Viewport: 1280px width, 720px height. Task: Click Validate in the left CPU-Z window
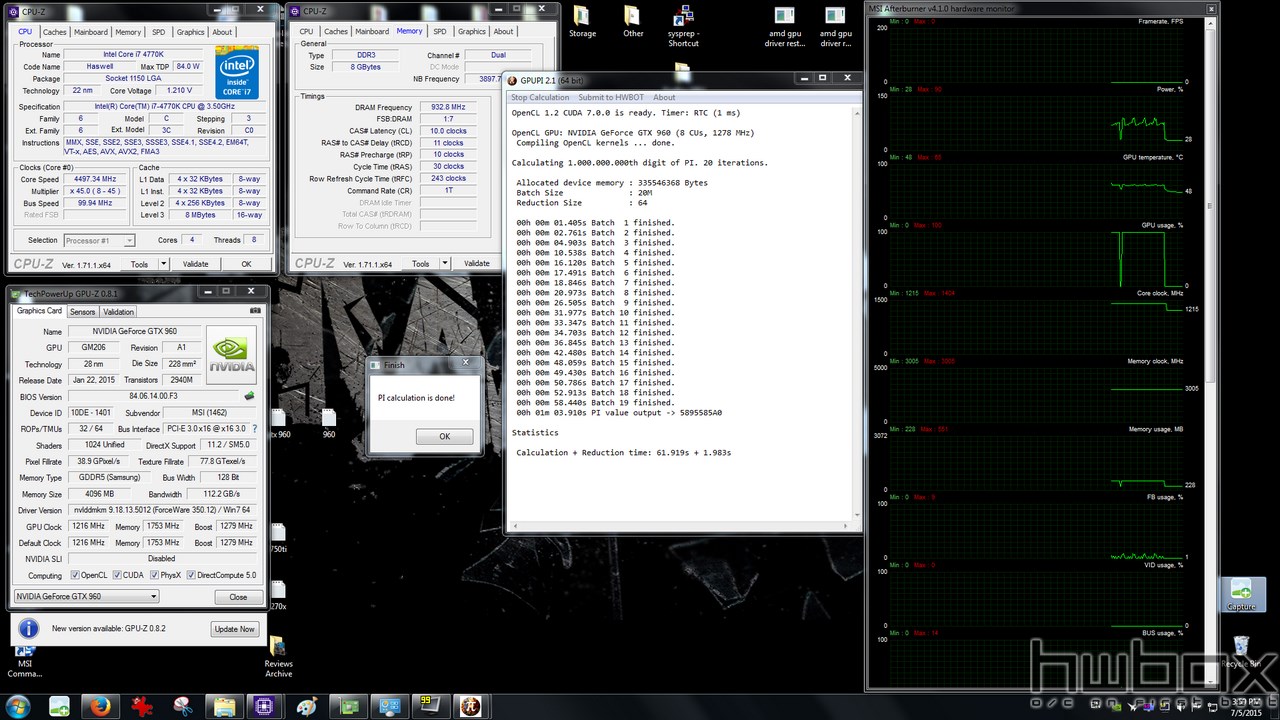[x=195, y=264]
